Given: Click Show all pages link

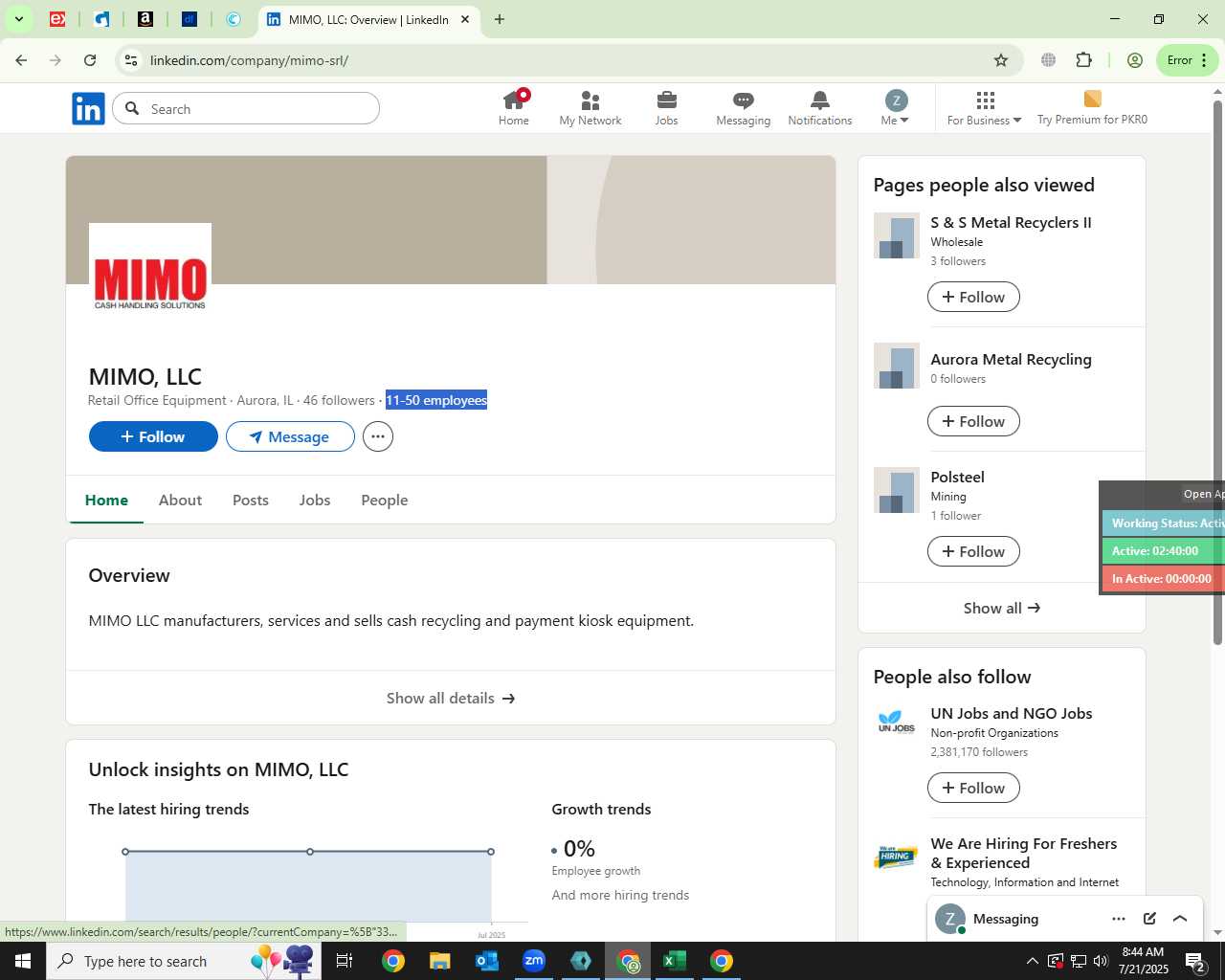Looking at the screenshot, I should tap(1002, 608).
